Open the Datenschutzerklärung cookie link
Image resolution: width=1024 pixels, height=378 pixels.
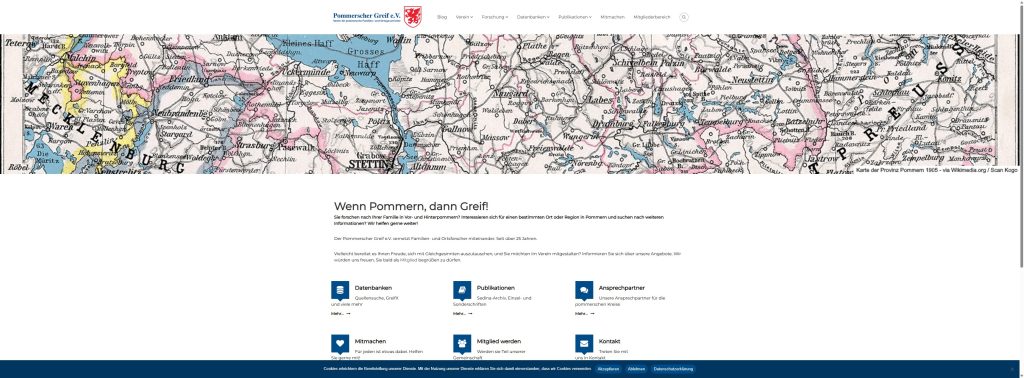(x=673, y=369)
